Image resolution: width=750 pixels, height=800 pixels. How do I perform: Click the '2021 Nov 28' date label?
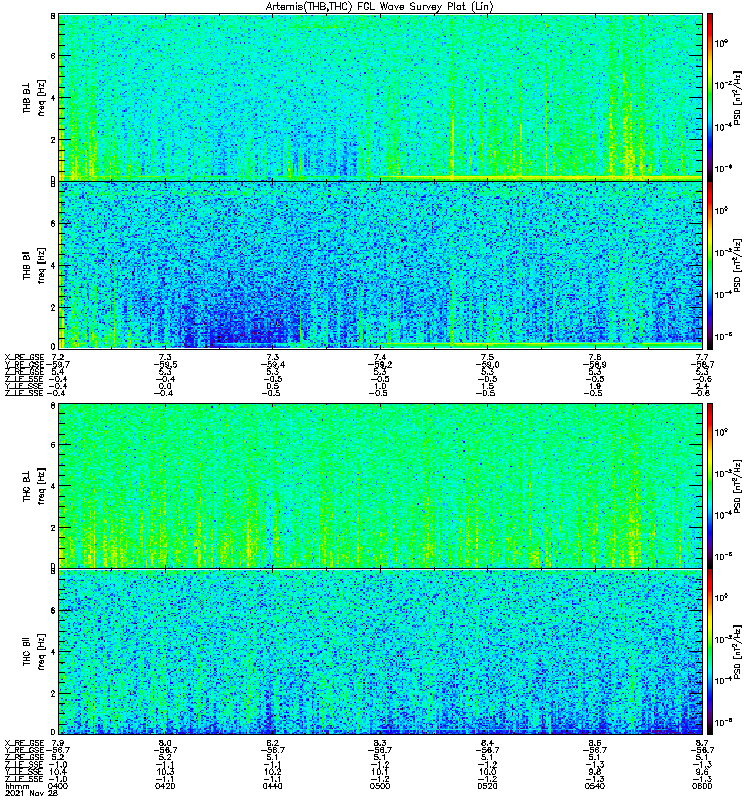(31, 793)
